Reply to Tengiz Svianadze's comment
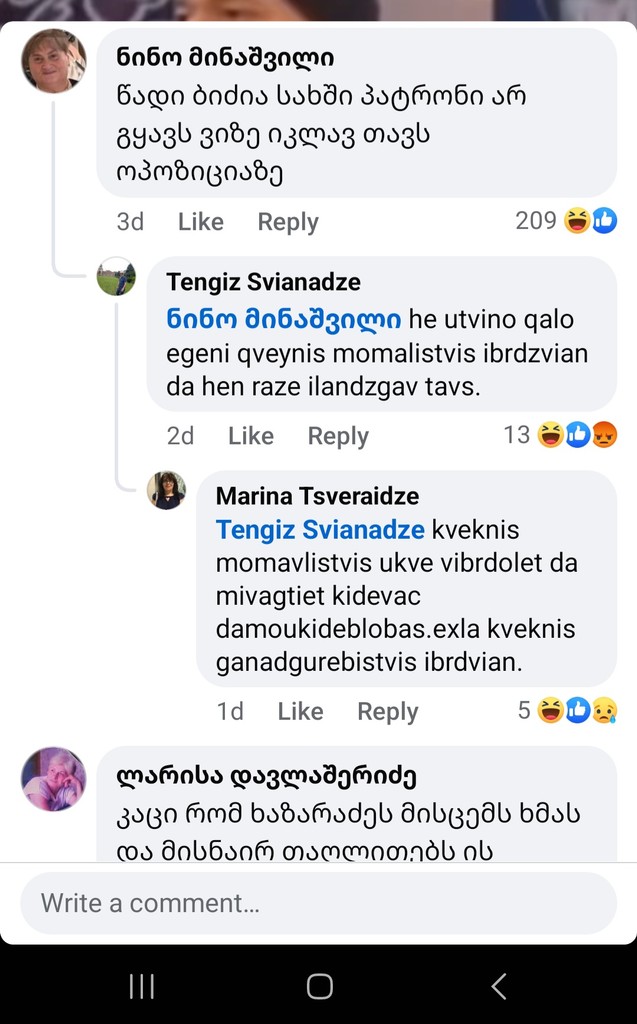The width and height of the screenshot is (637, 1024). coord(338,436)
